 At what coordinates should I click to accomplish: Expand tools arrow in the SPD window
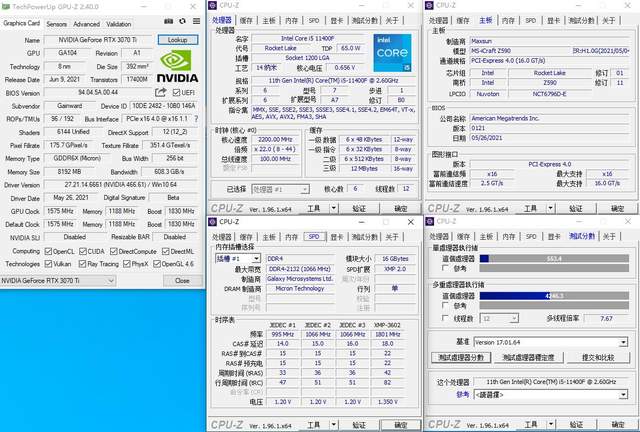tap(334, 425)
